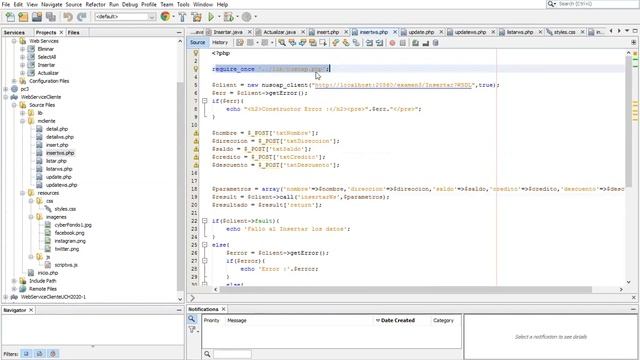Click the Undo arrow icon
Viewport: 640px width, 360px height.
click(x=68, y=17)
